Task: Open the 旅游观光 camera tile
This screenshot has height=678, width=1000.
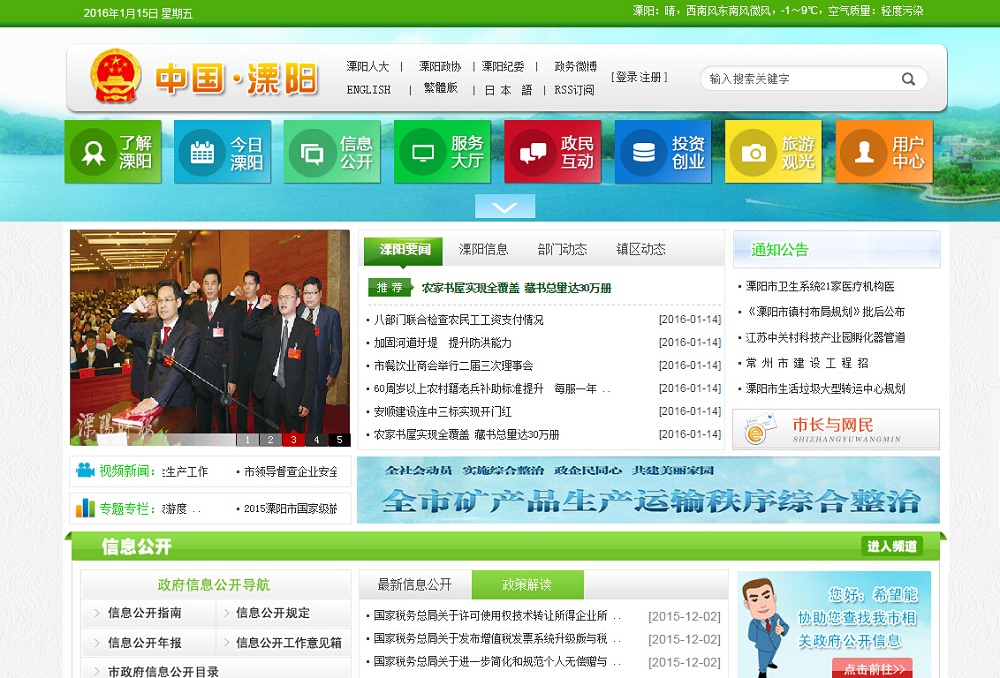Action: pyautogui.click(x=774, y=152)
